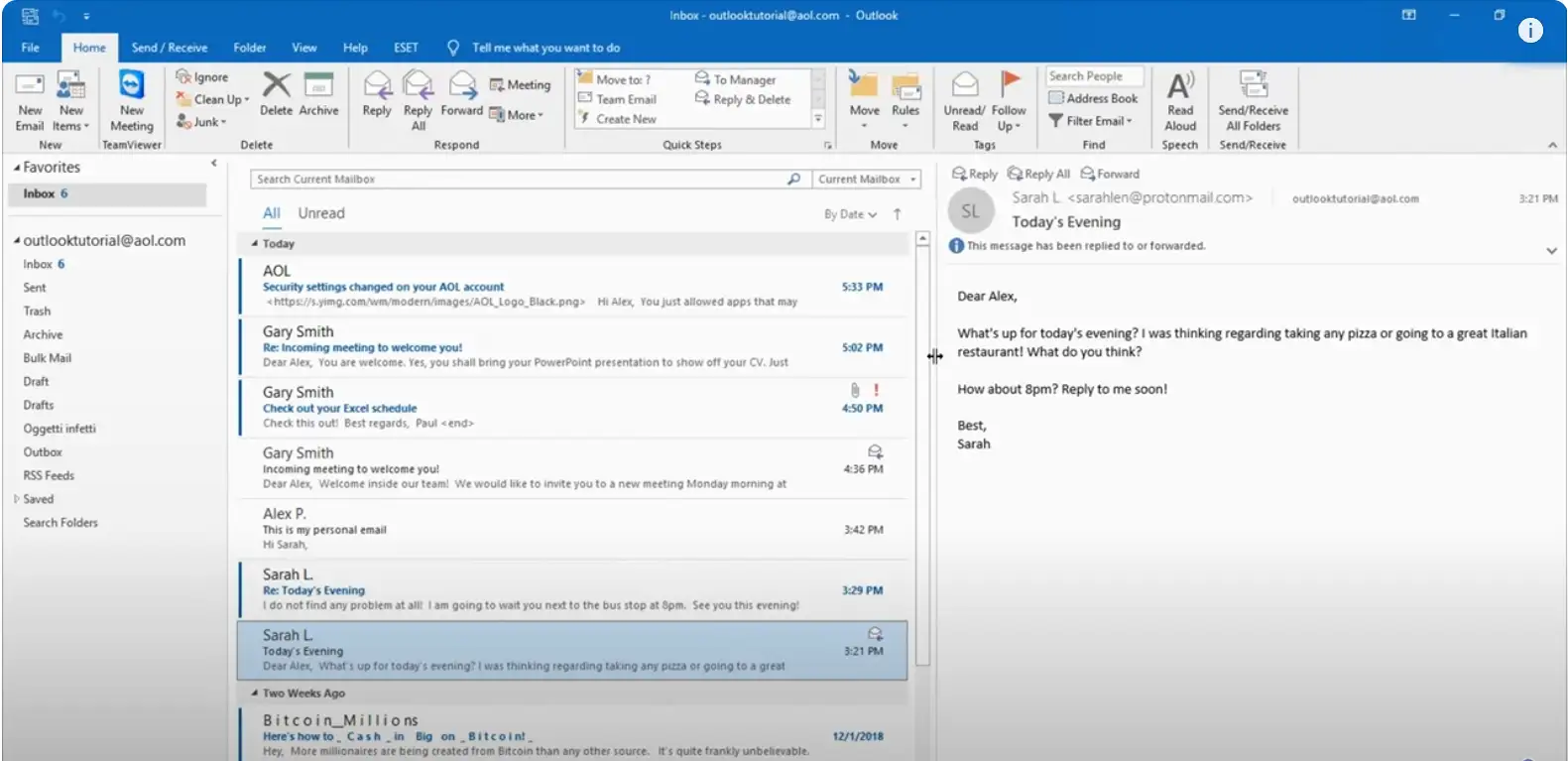Open the By Date sort dropdown
Image resolution: width=1568 pixels, height=761 pixels.
(850, 214)
